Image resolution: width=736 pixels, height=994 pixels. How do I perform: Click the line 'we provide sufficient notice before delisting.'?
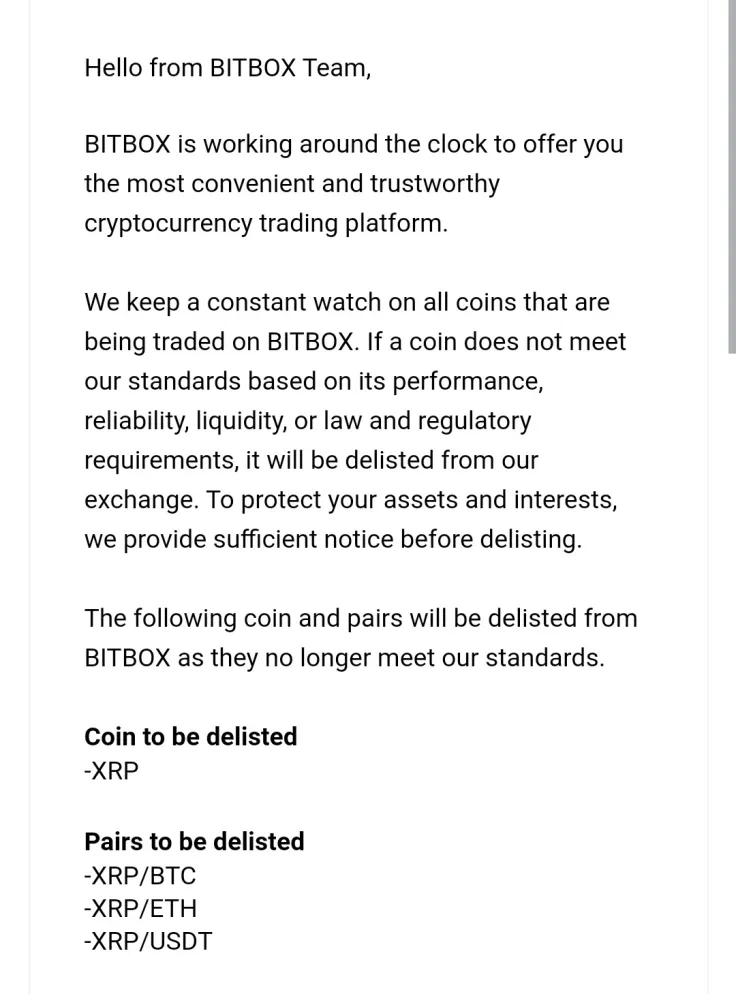(x=333, y=540)
